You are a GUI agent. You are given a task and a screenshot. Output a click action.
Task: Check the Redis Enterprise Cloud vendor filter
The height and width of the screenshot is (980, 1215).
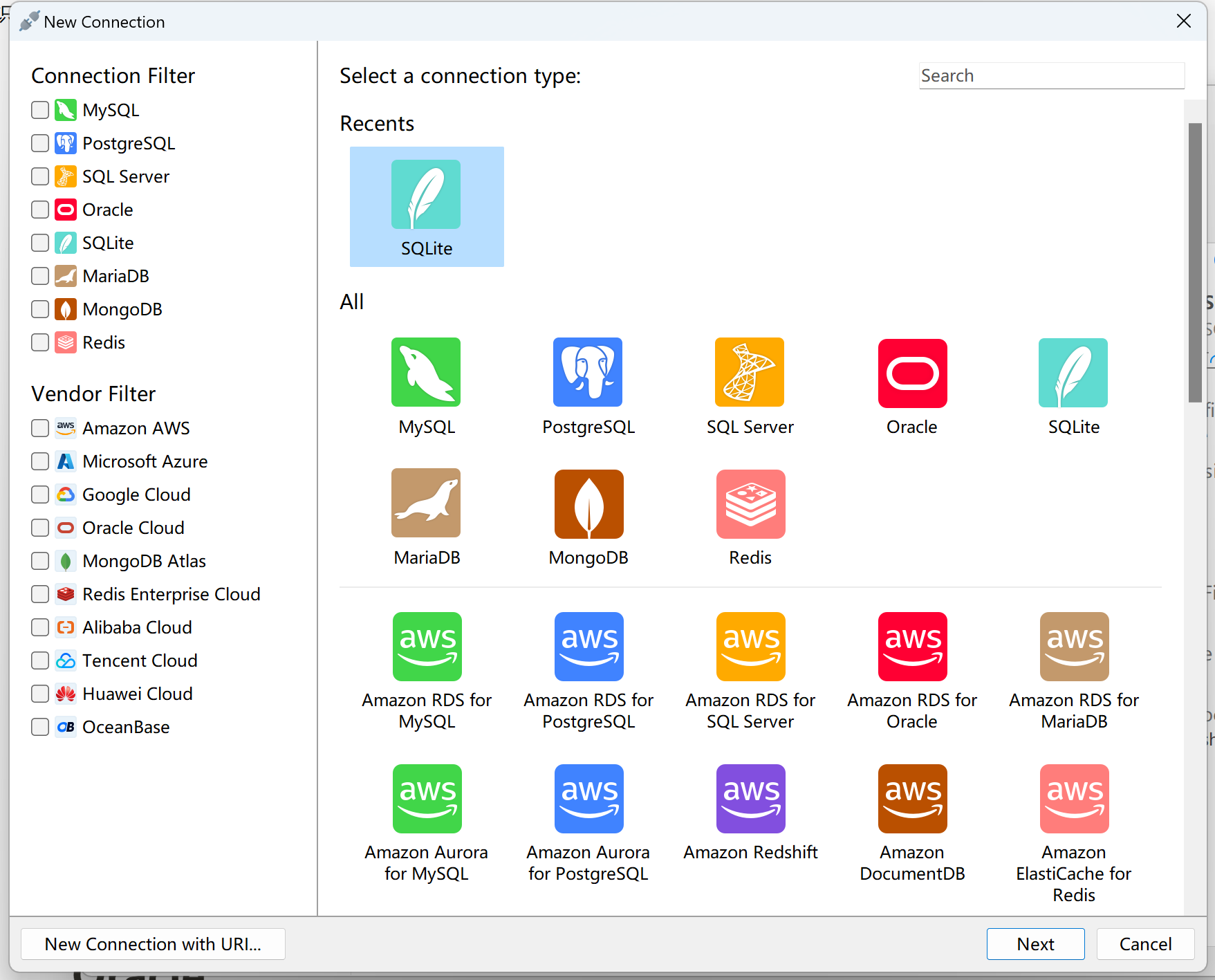(40, 594)
